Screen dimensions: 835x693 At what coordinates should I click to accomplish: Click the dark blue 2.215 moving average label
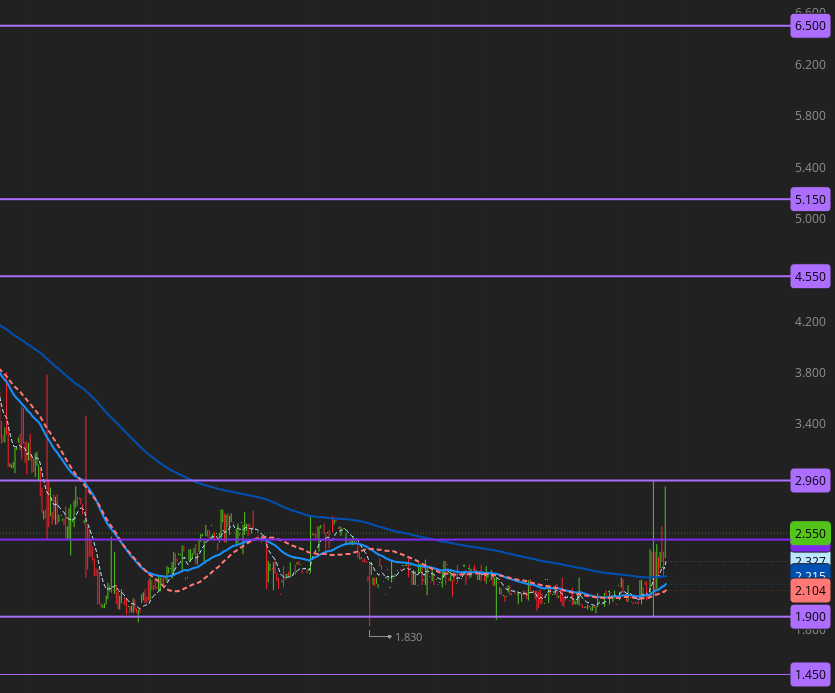tap(810, 574)
